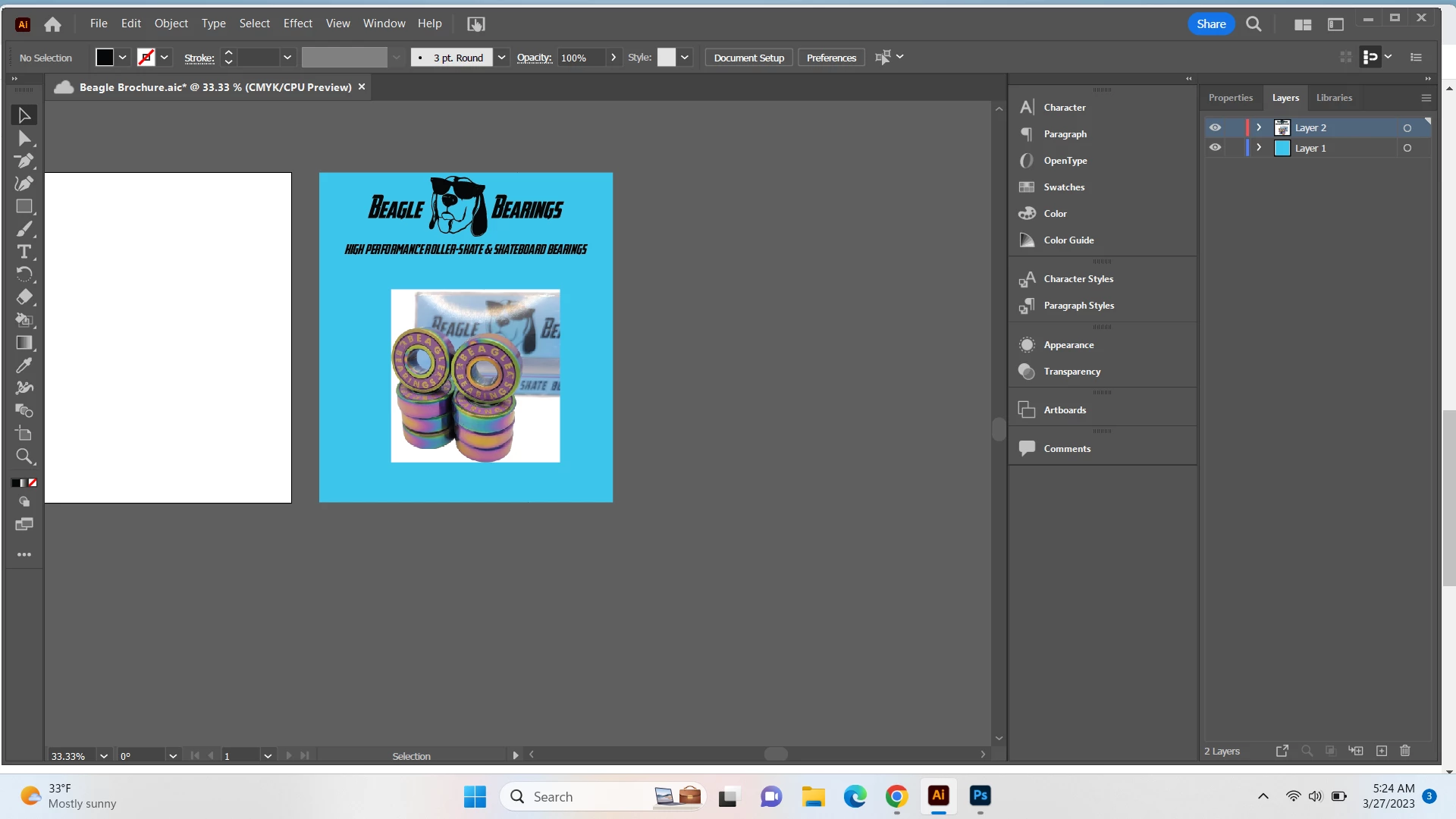Activate the Zoom tool
1456x819 pixels.
point(24,457)
